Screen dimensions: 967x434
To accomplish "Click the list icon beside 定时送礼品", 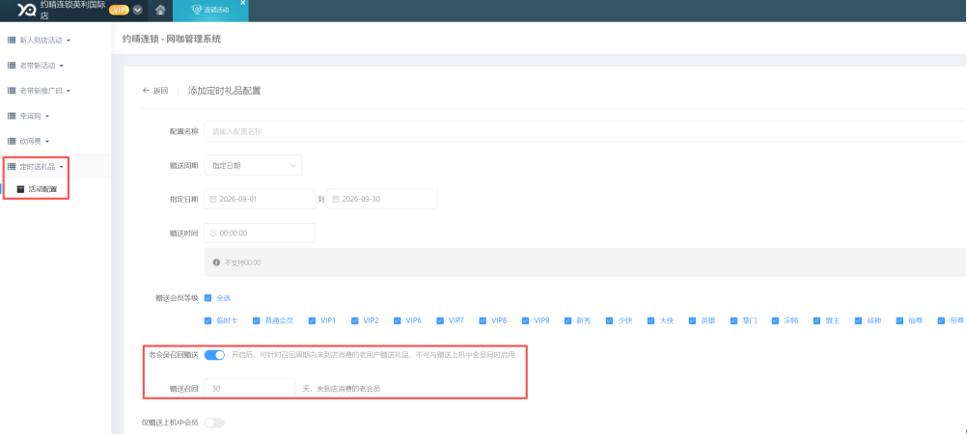I will click(x=11, y=166).
